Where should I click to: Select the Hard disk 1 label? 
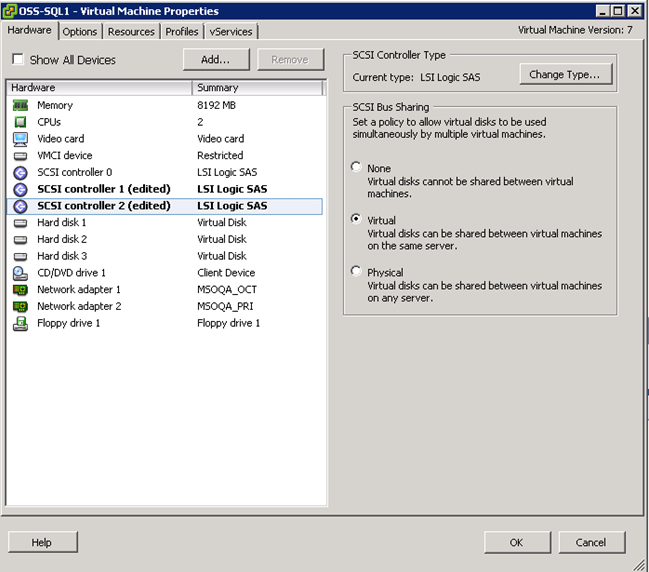tap(62, 223)
